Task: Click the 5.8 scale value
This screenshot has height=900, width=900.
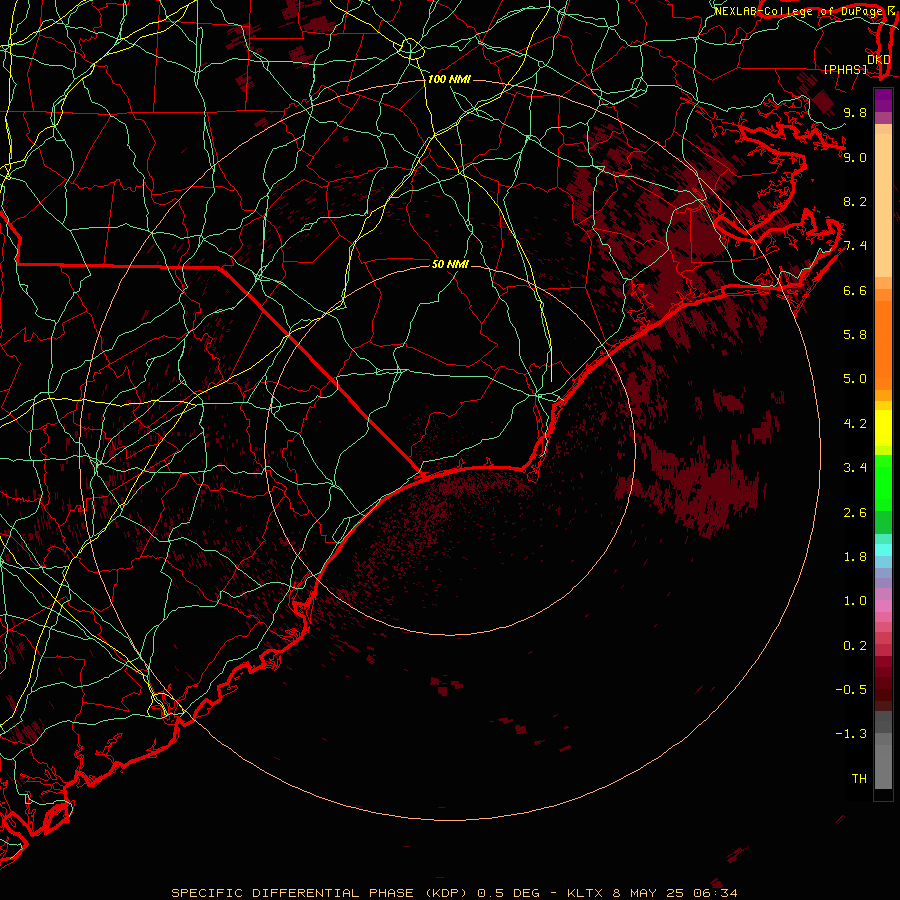Action: 855,335
